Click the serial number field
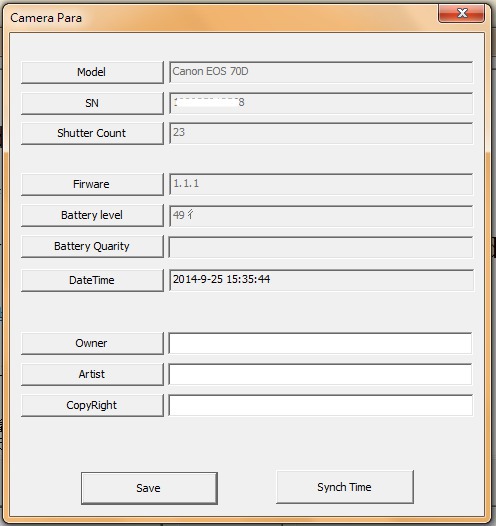 [x=321, y=103]
